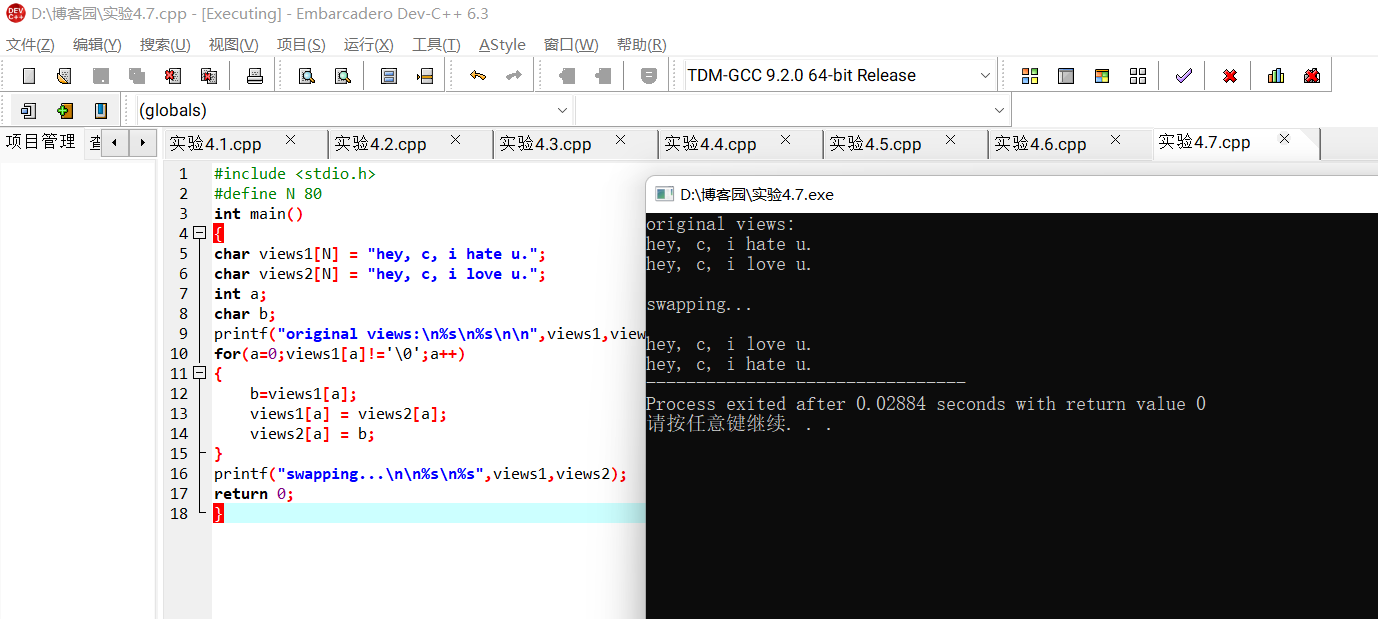Close the 实验4.1.cpp tab

(x=290, y=140)
